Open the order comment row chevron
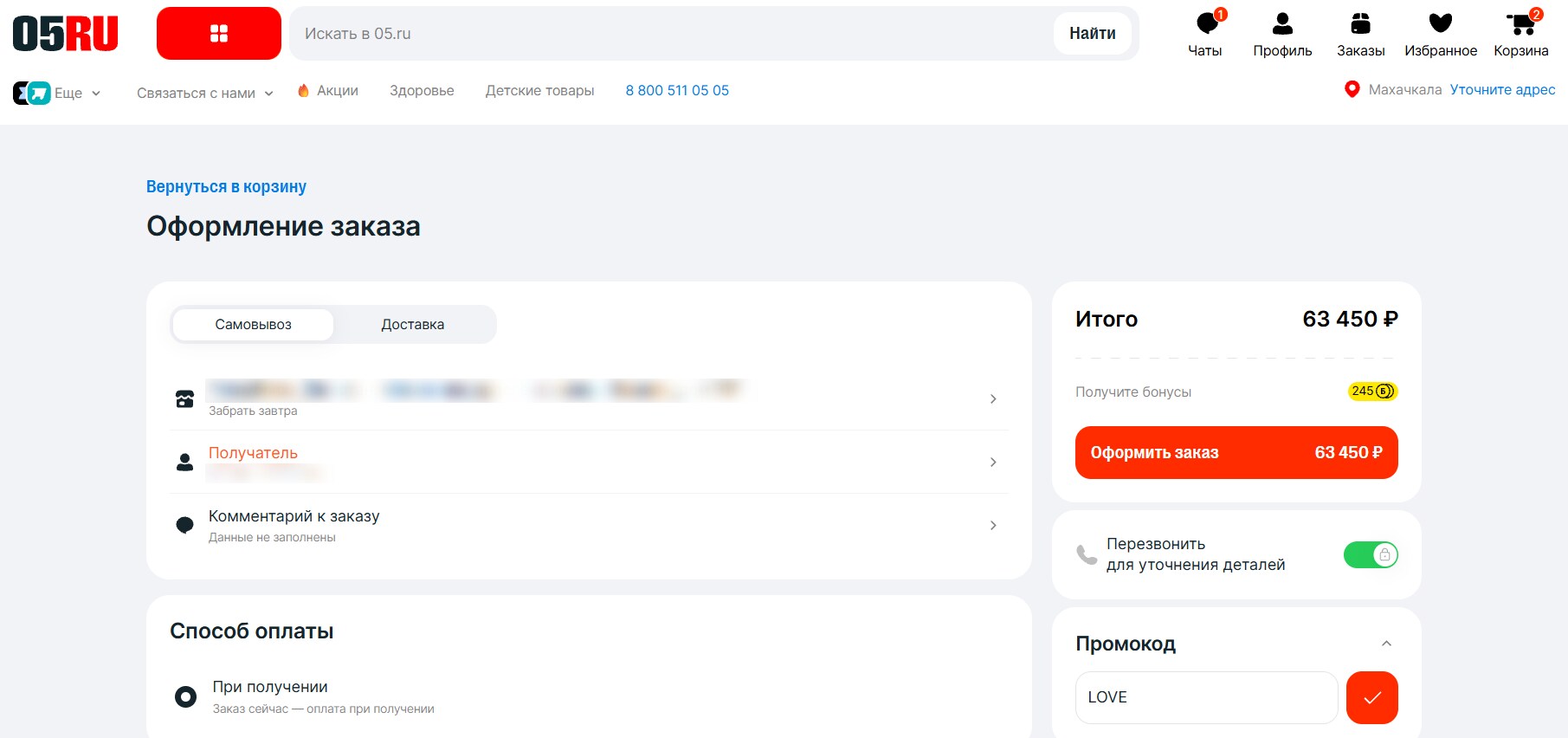The image size is (1568, 738). [x=993, y=525]
